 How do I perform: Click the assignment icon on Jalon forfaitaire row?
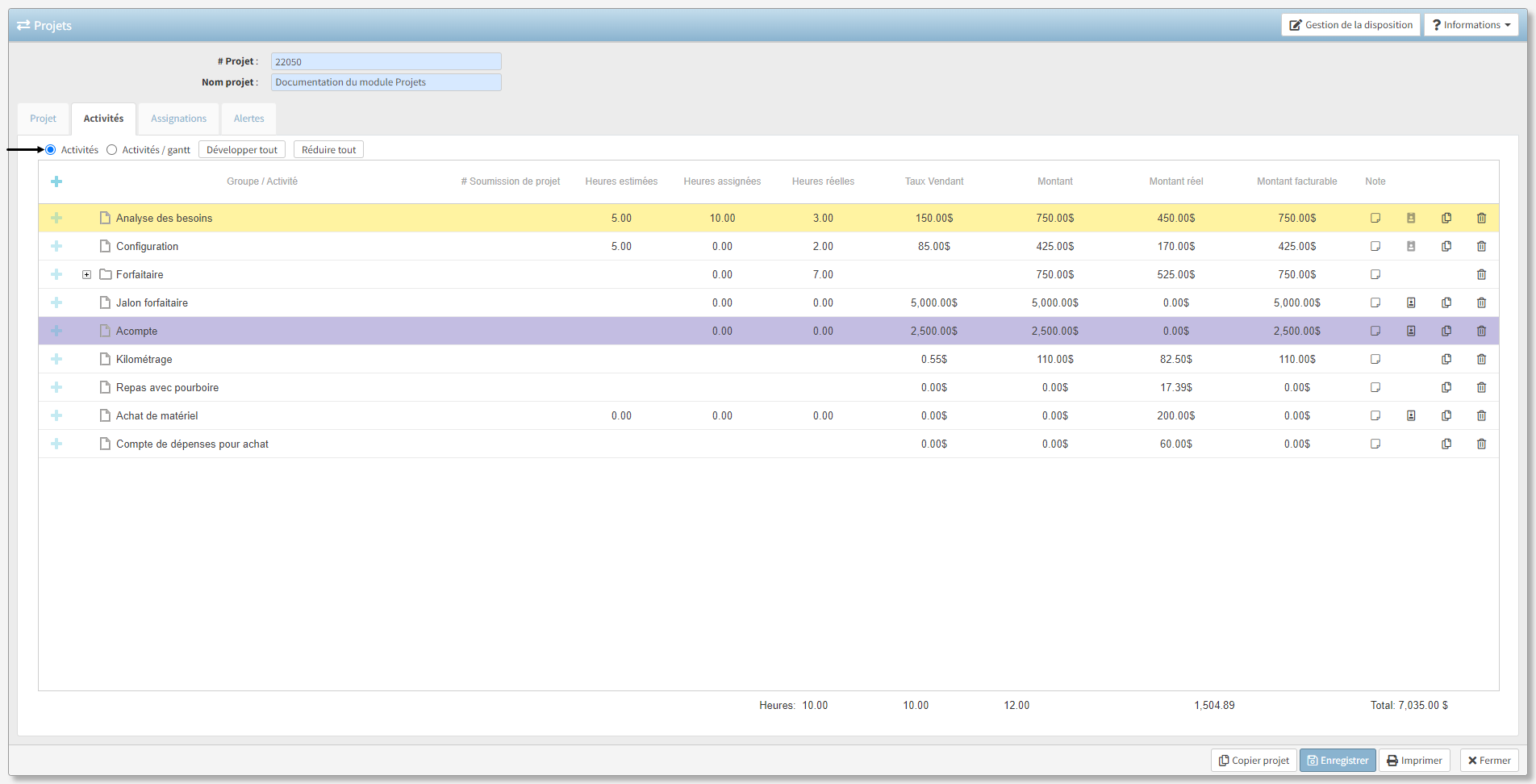(x=1411, y=302)
